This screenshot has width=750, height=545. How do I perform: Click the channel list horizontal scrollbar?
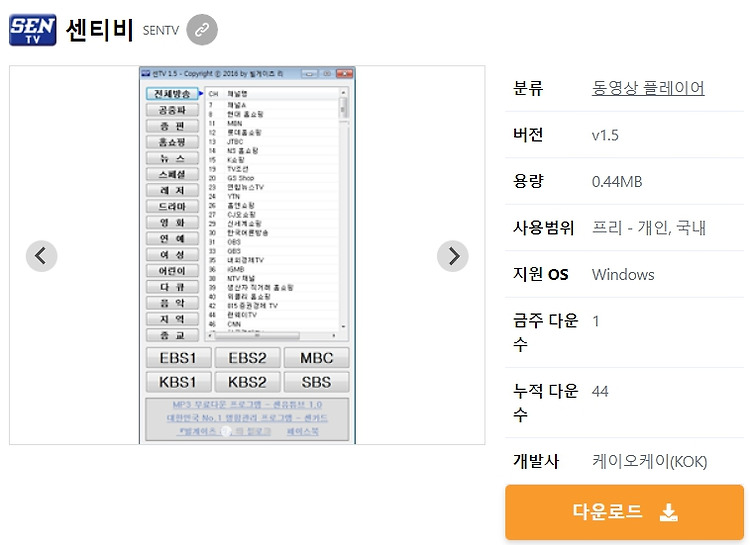273,335
